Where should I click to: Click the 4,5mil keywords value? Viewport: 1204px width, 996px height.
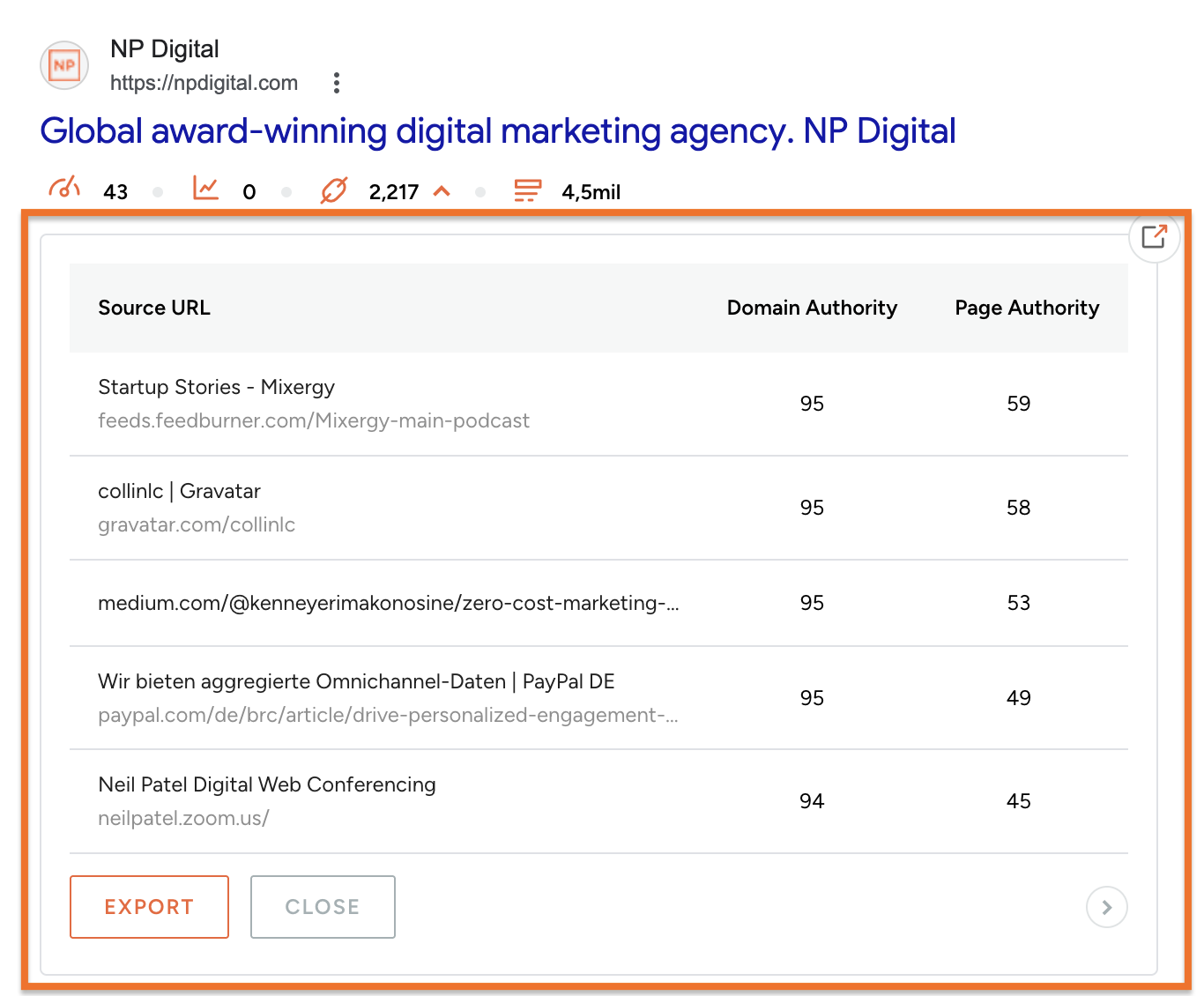pyautogui.click(x=591, y=192)
